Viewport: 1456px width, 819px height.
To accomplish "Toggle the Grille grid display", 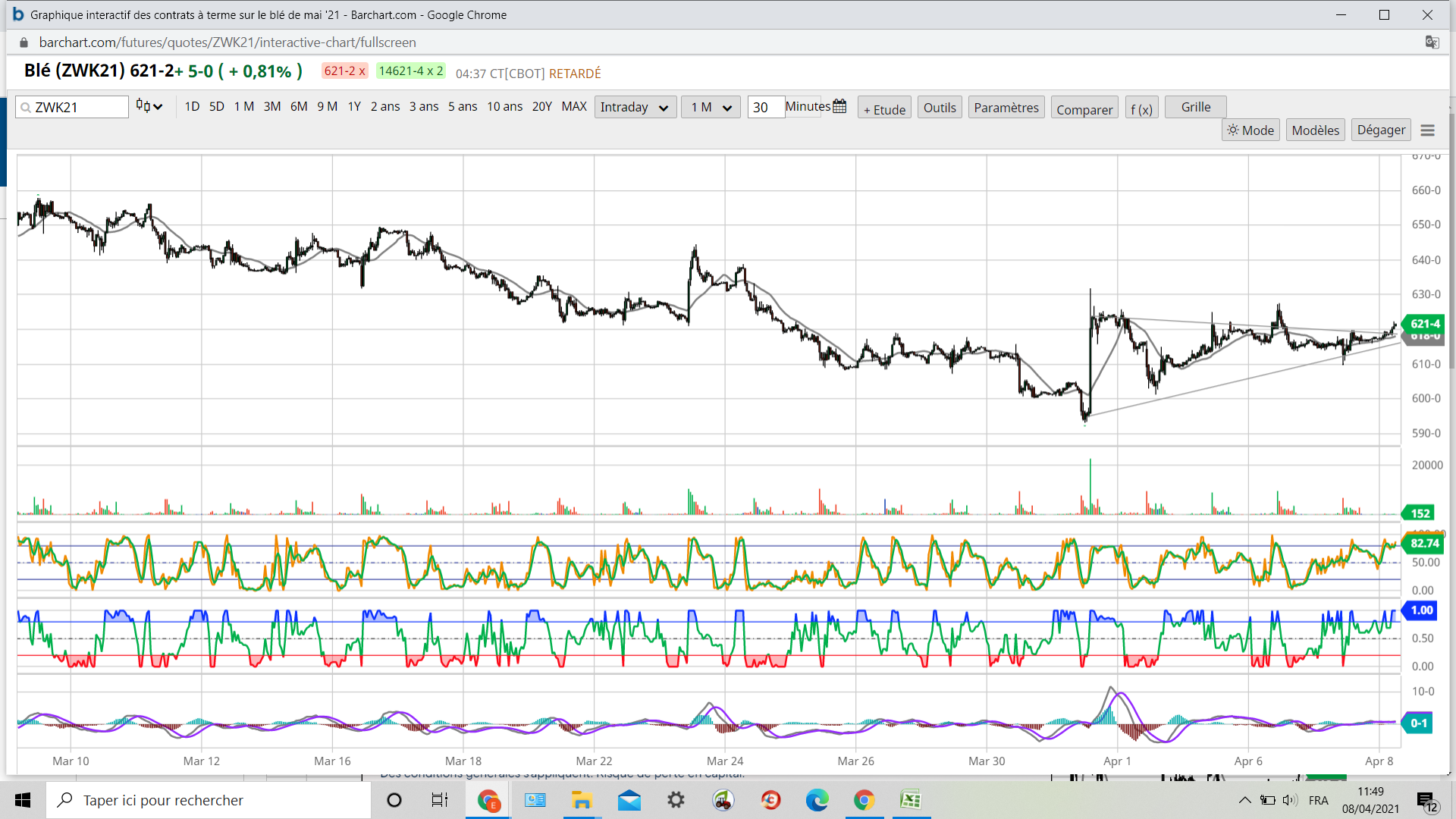I will tap(1195, 107).
